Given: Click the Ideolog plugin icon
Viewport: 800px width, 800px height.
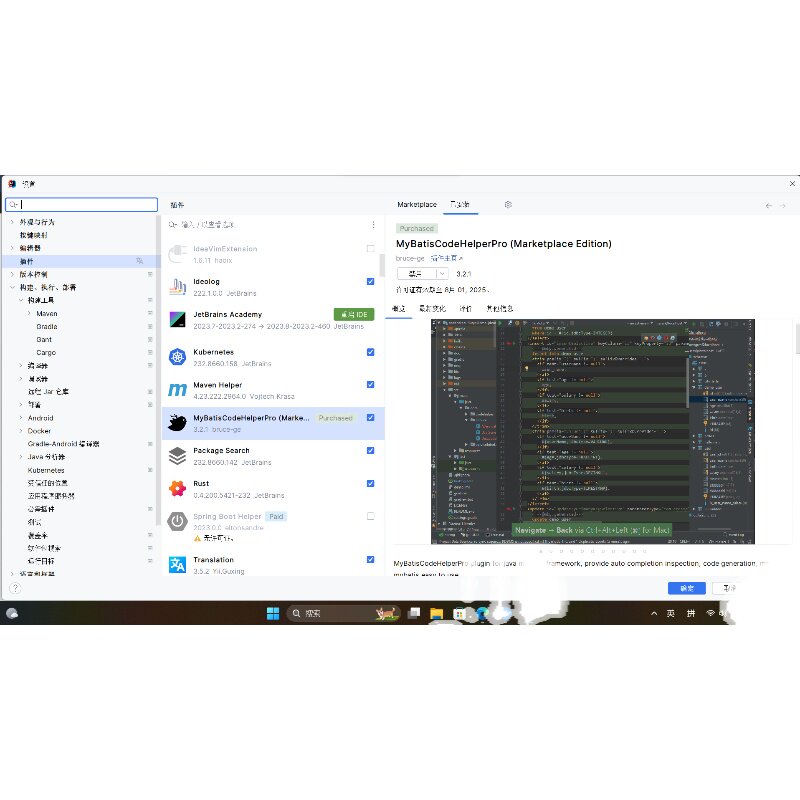Looking at the screenshot, I should point(177,287).
